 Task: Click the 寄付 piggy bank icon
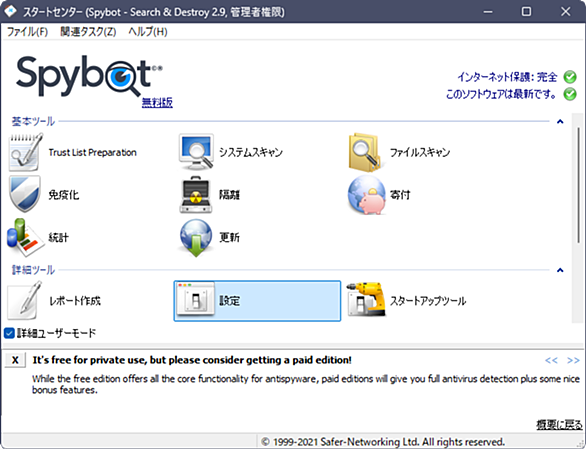click(x=367, y=195)
